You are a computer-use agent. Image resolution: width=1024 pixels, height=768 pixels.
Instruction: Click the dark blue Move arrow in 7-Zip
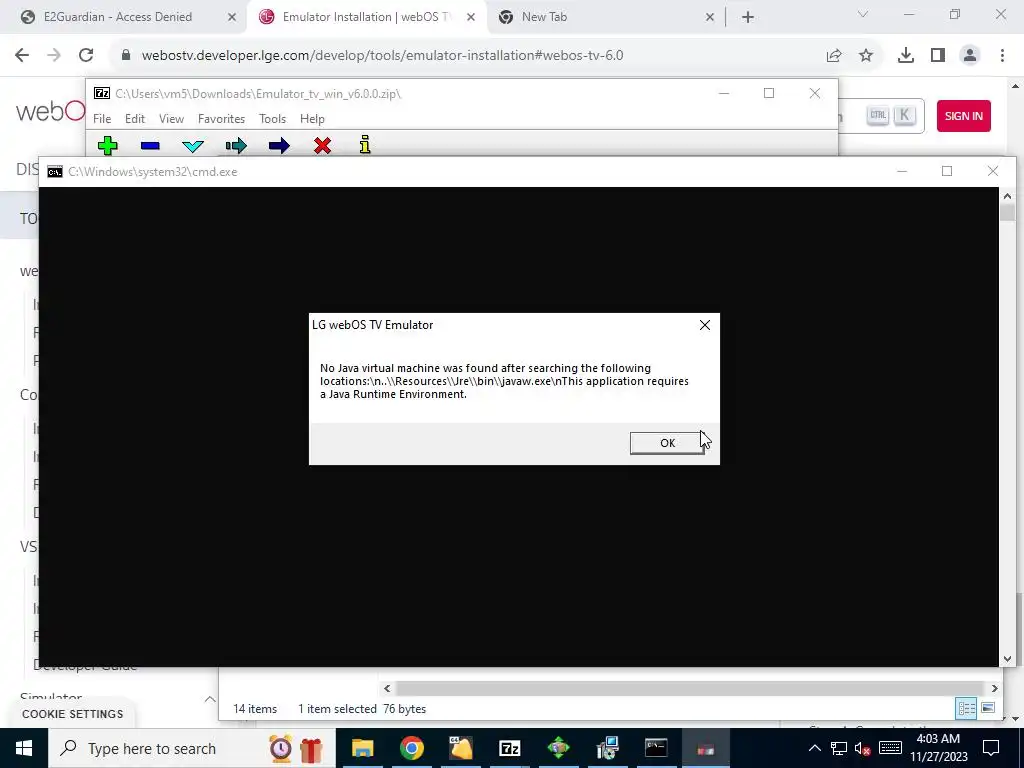[279, 146]
